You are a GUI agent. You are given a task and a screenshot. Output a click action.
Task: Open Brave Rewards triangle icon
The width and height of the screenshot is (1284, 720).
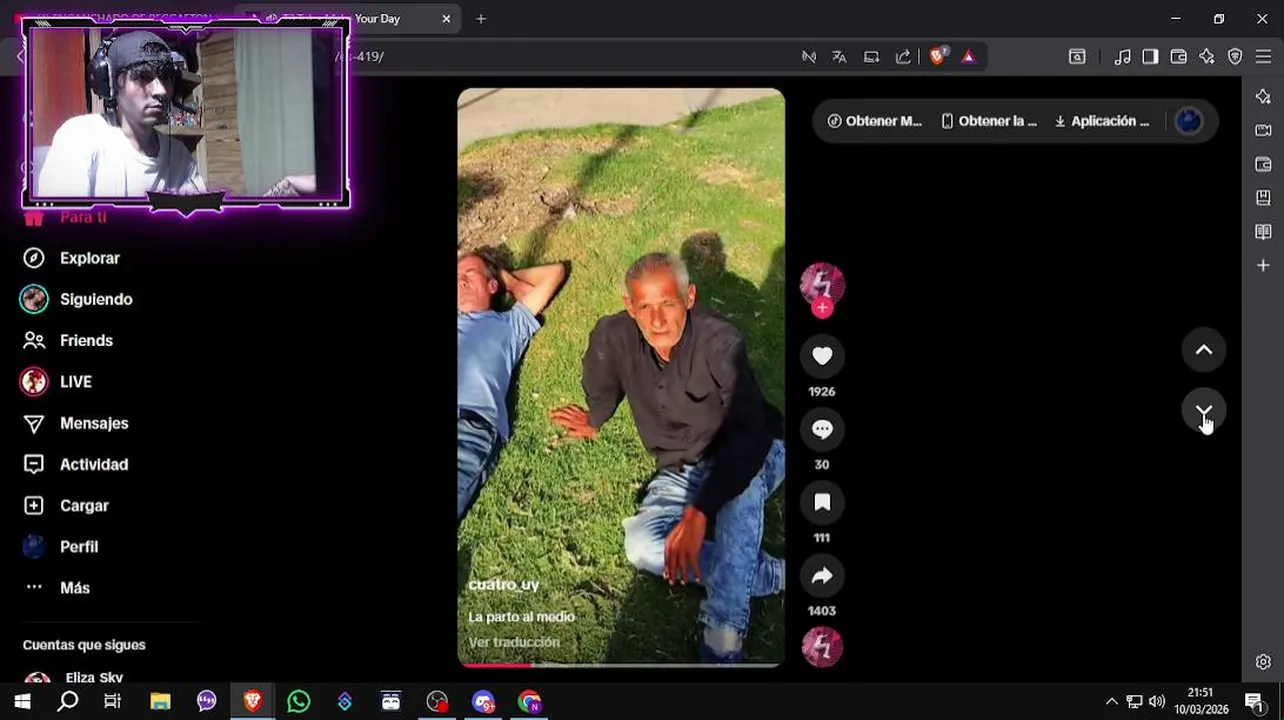point(968,57)
